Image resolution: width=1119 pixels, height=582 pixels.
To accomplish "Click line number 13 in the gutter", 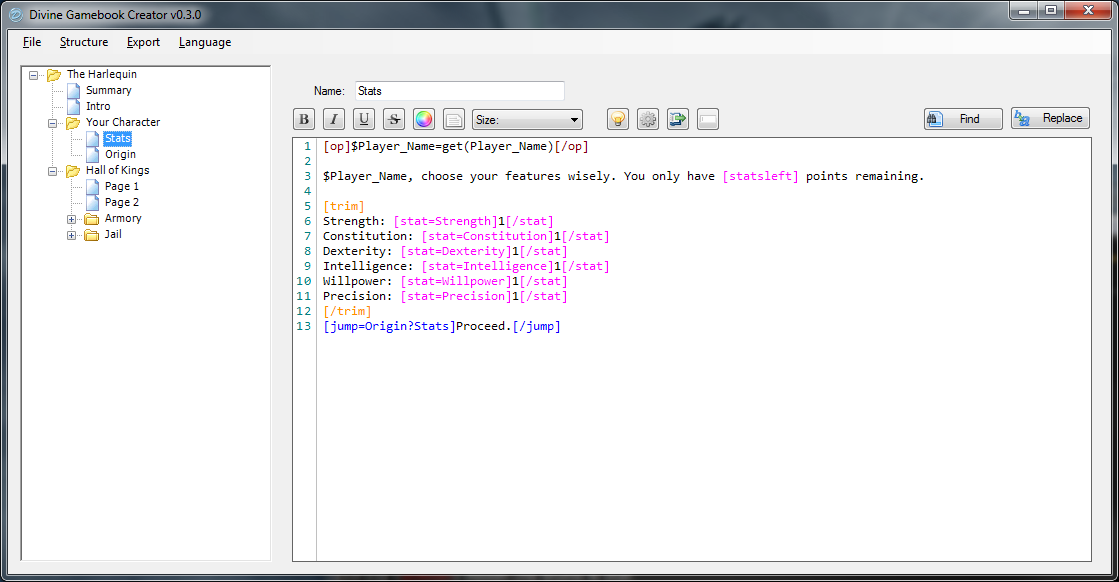I will 304,326.
